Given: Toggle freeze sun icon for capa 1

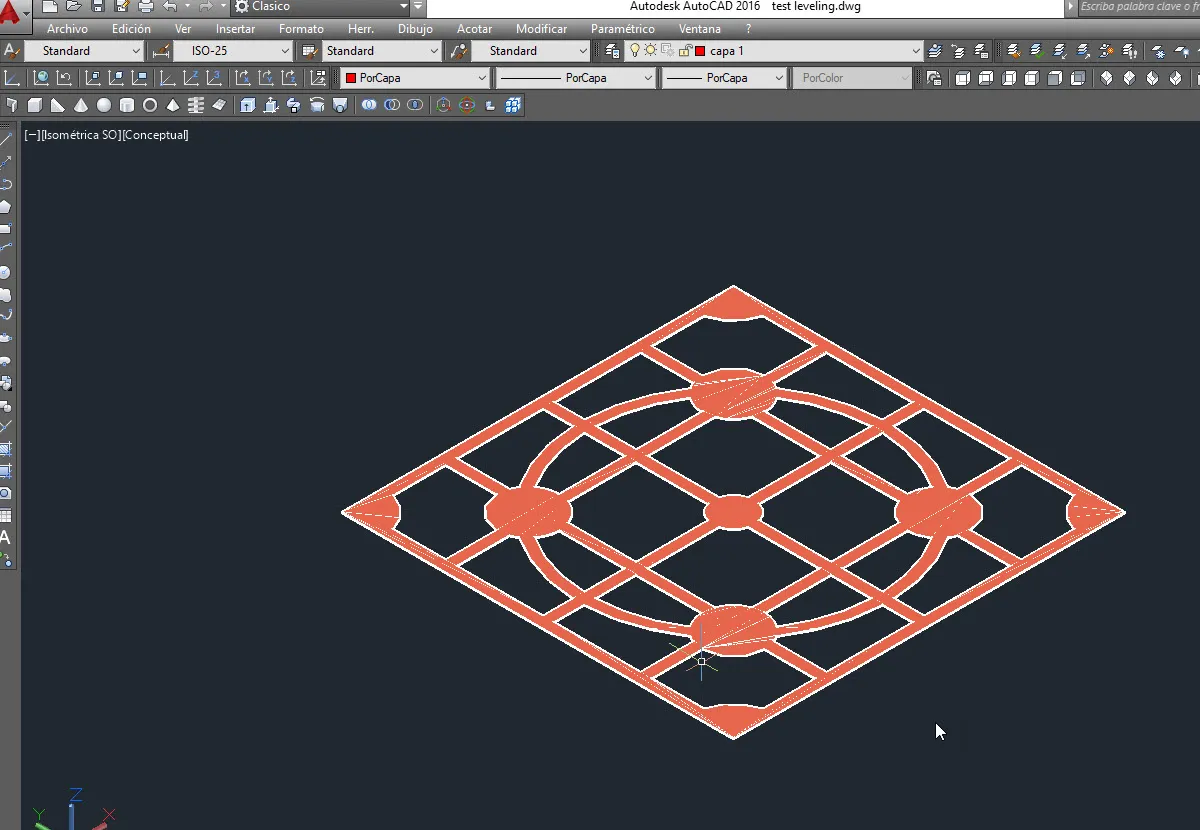Looking at the screenshot, I should coord(650,51).
